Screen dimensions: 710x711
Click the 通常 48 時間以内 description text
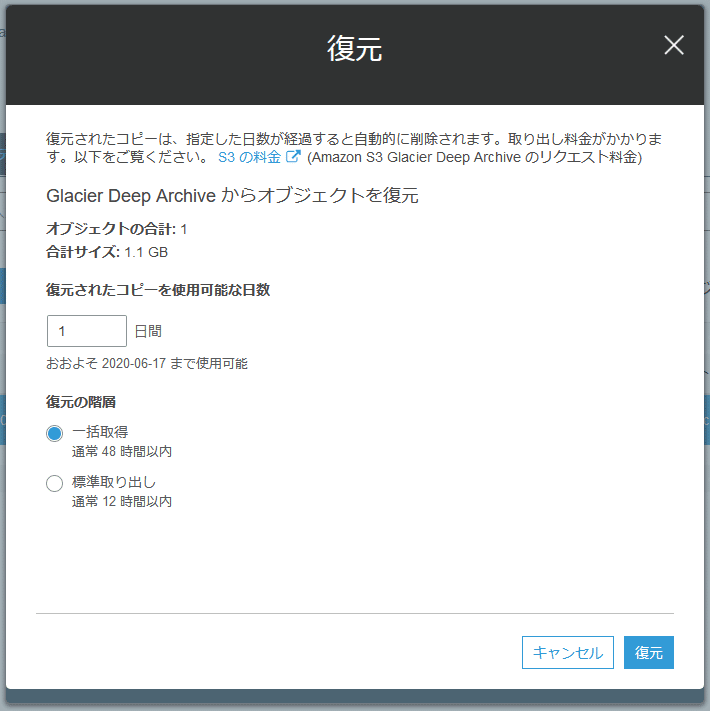122,452
